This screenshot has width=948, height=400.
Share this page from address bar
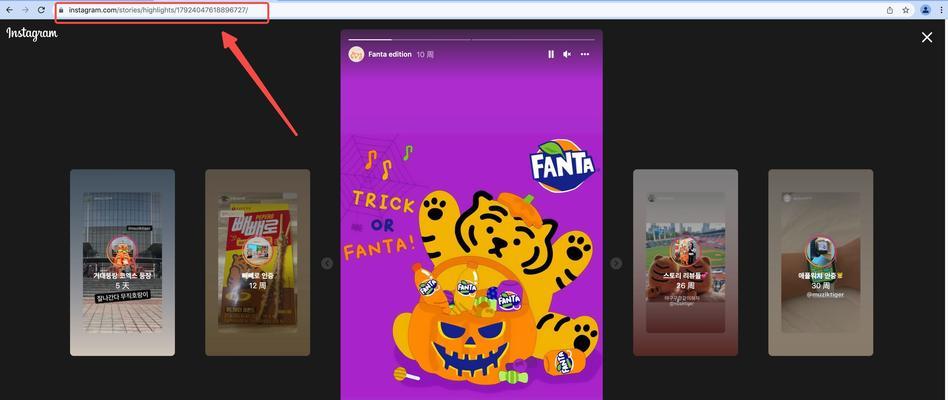click(x=890, y=10)
